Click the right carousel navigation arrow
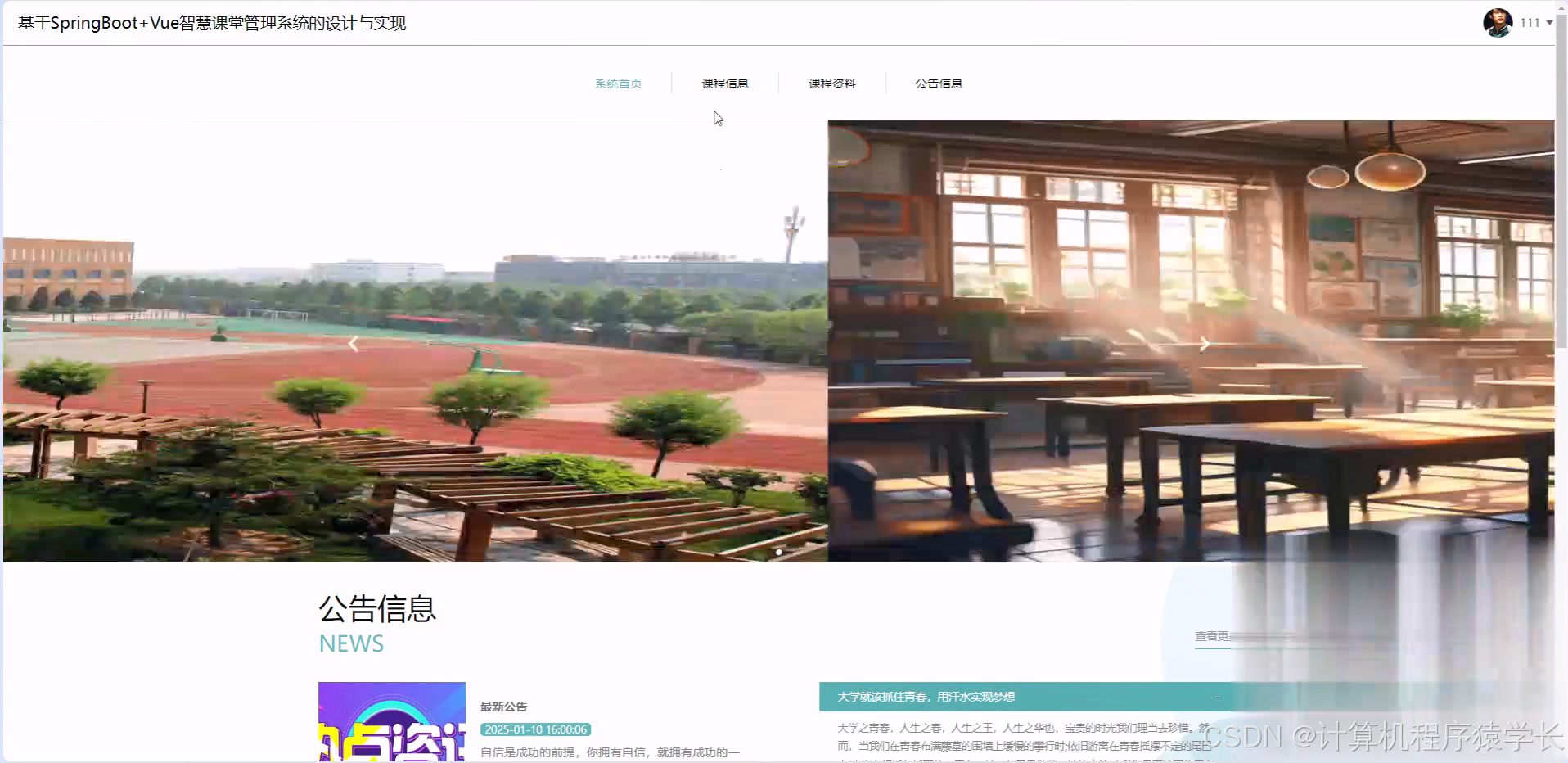This screenshot has height=763, width=1568. click(1204, 343)
